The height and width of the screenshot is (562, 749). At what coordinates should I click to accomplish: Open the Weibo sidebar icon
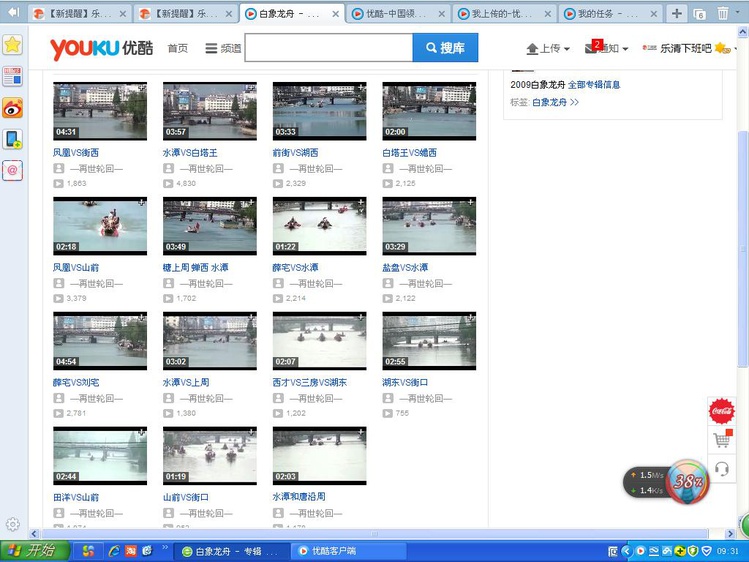click(12, 108)
